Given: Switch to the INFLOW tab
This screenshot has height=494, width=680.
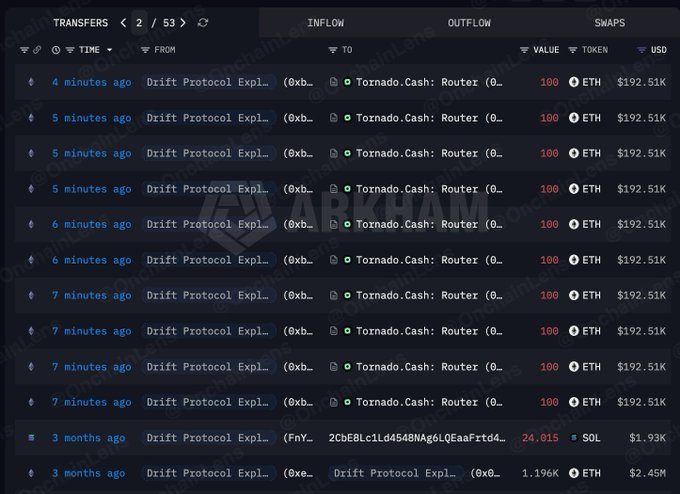Looking at the screenshot, I should (x=325, y=23).
